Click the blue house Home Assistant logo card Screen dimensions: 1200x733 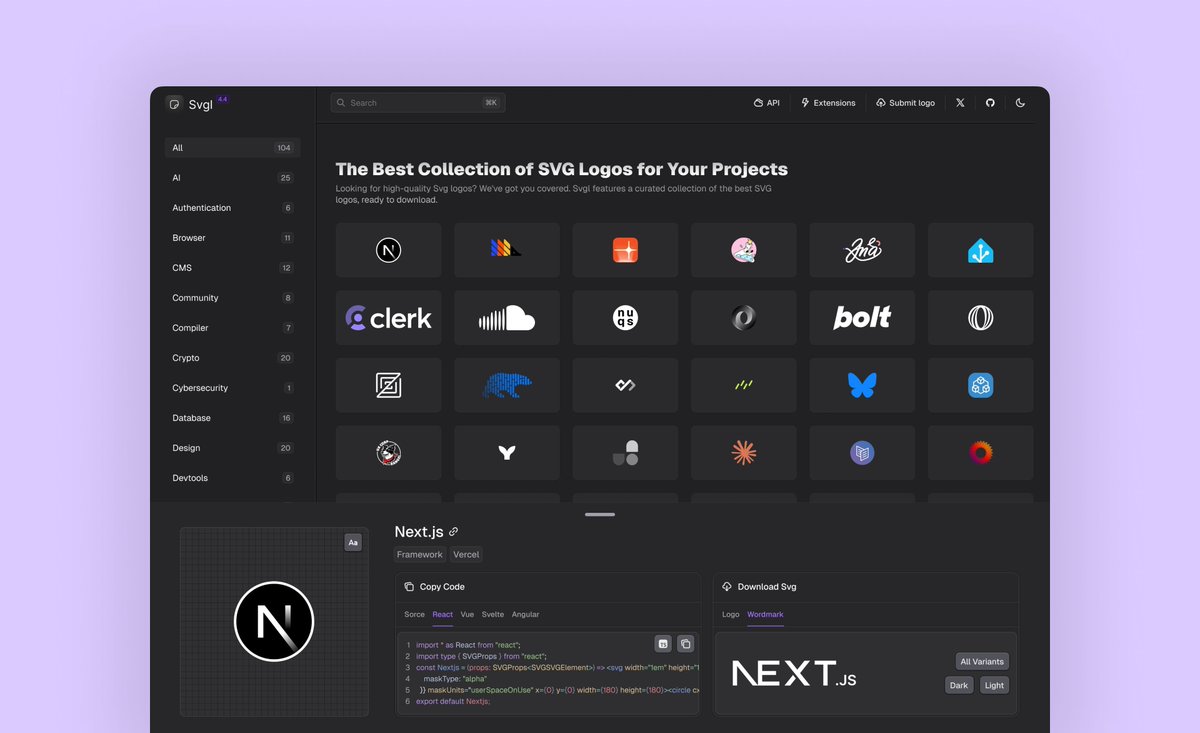[981, 250]
